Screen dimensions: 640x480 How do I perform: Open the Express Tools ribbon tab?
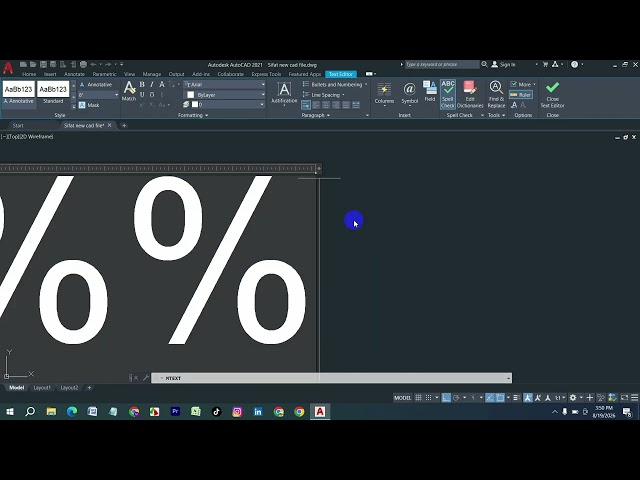[266, 74]
